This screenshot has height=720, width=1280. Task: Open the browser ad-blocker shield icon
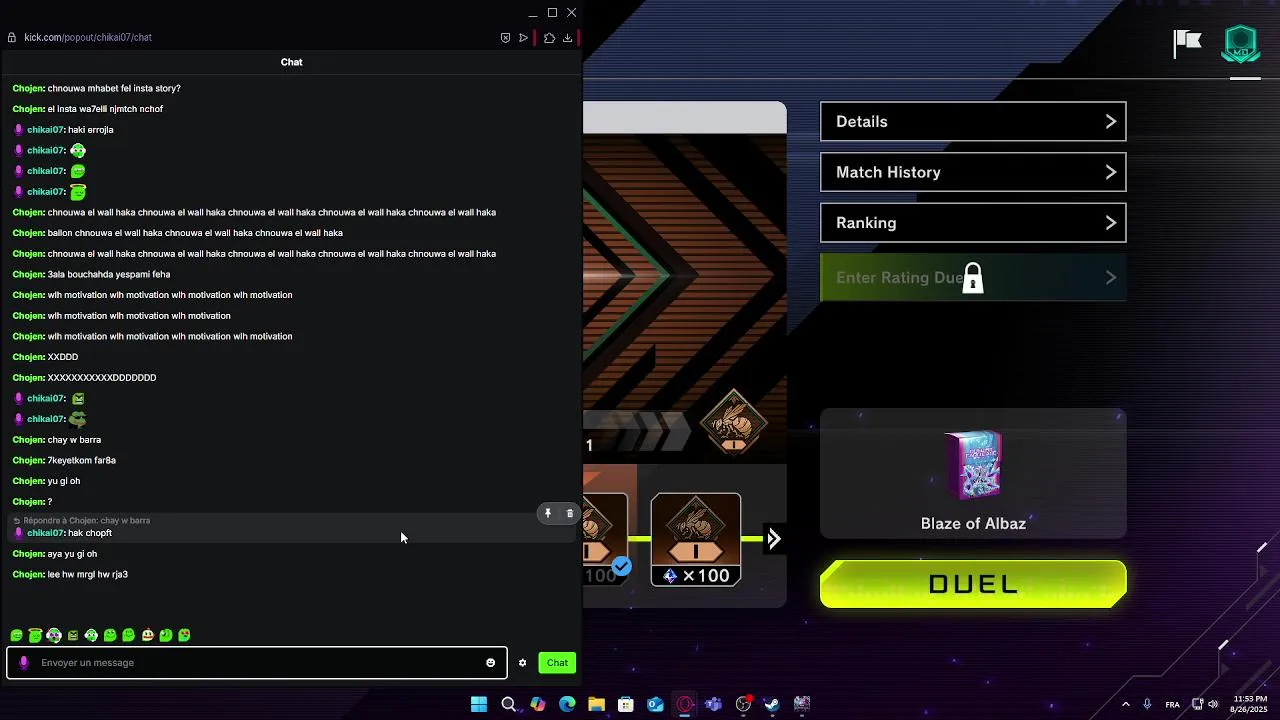pos(505,38)
